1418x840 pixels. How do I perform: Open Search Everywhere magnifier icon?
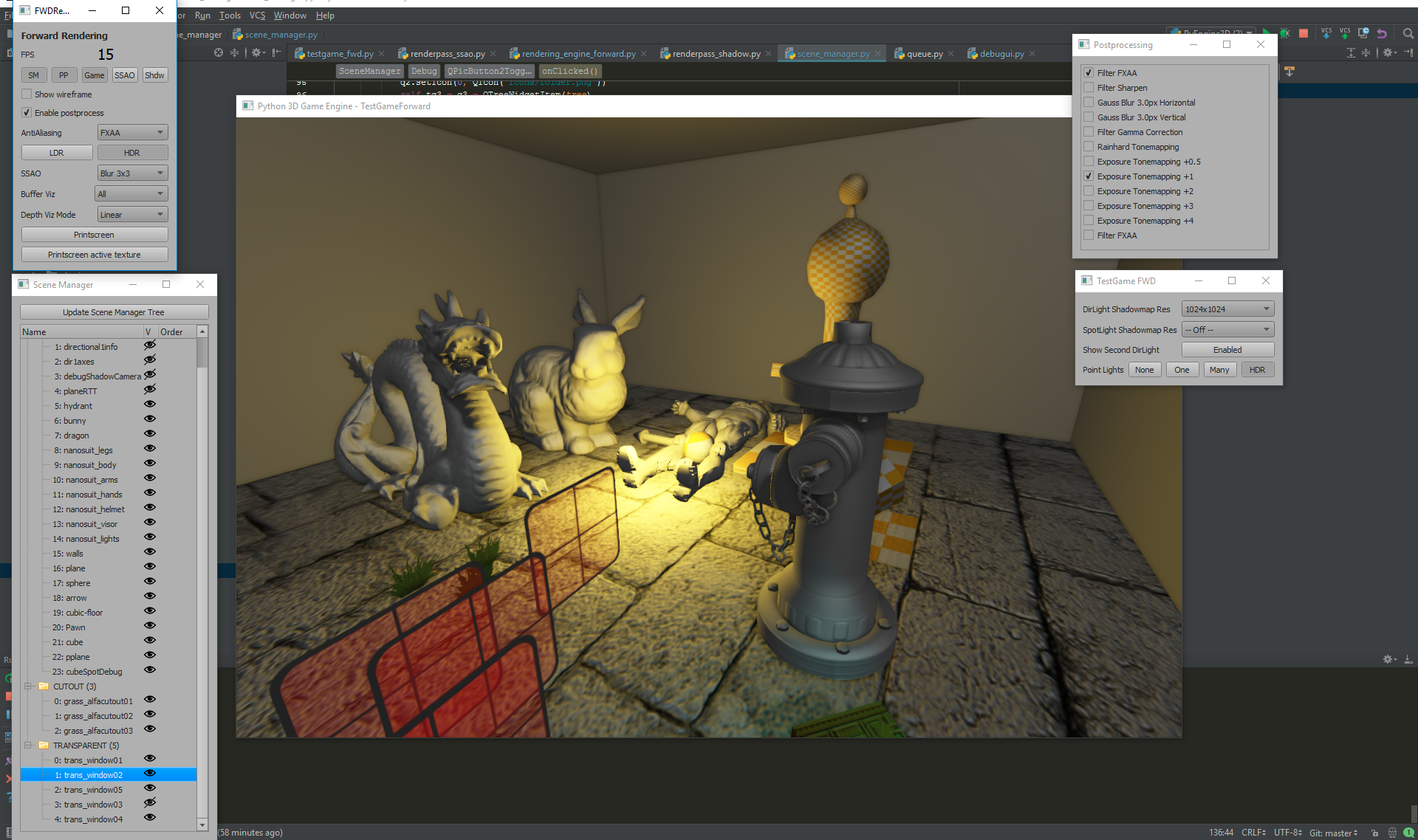click(x=1408, y=33)
